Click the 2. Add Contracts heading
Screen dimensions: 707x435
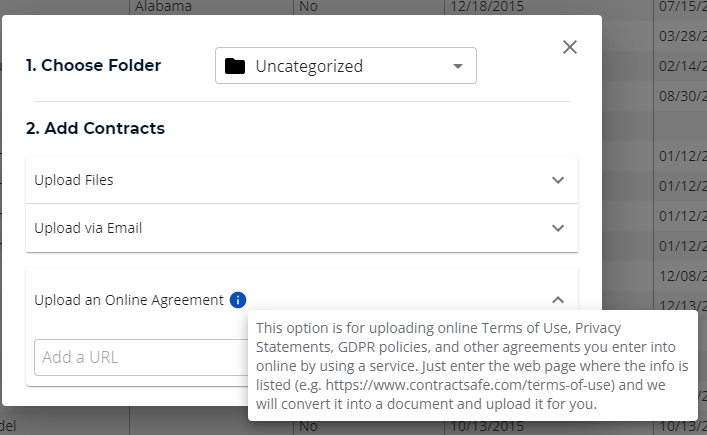point(95,128)
